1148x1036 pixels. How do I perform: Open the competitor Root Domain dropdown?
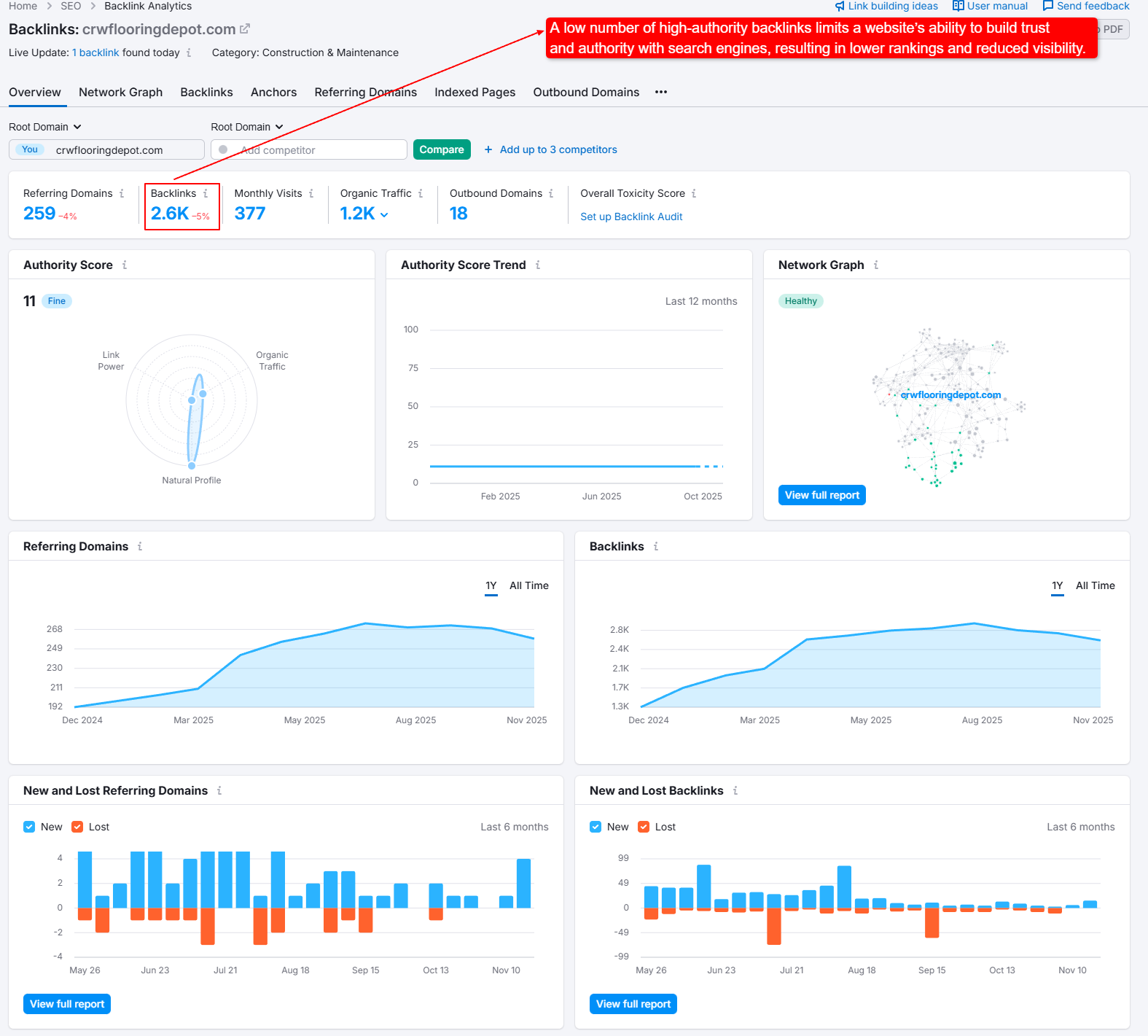pyautogui.click(x=246, y=127)
